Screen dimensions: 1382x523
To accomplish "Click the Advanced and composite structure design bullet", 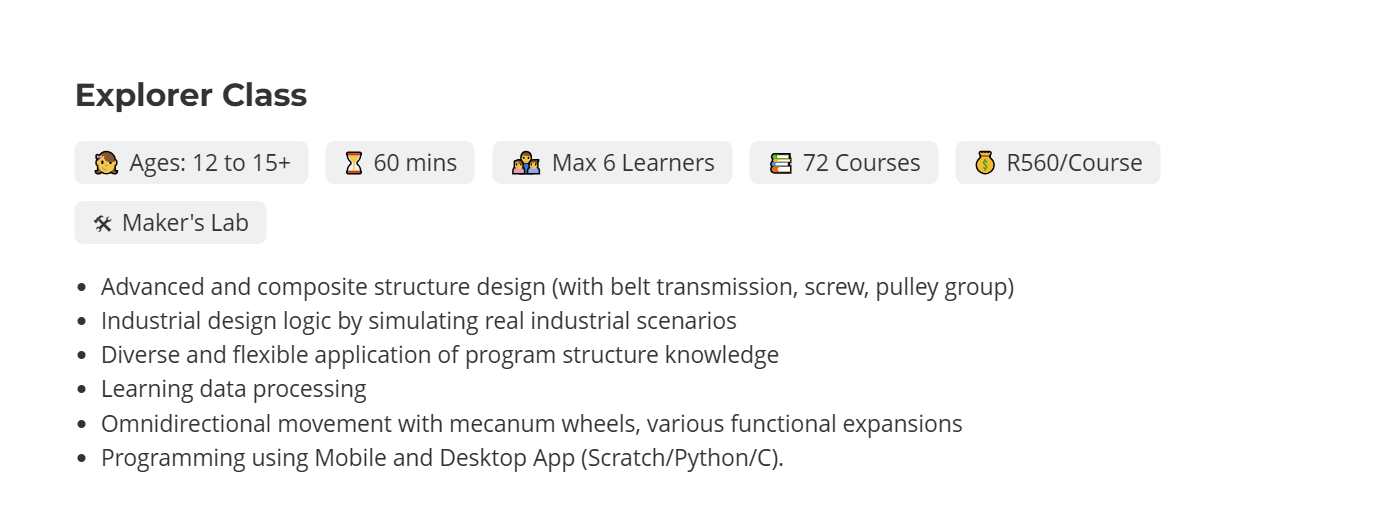I will tap(558, 287).
